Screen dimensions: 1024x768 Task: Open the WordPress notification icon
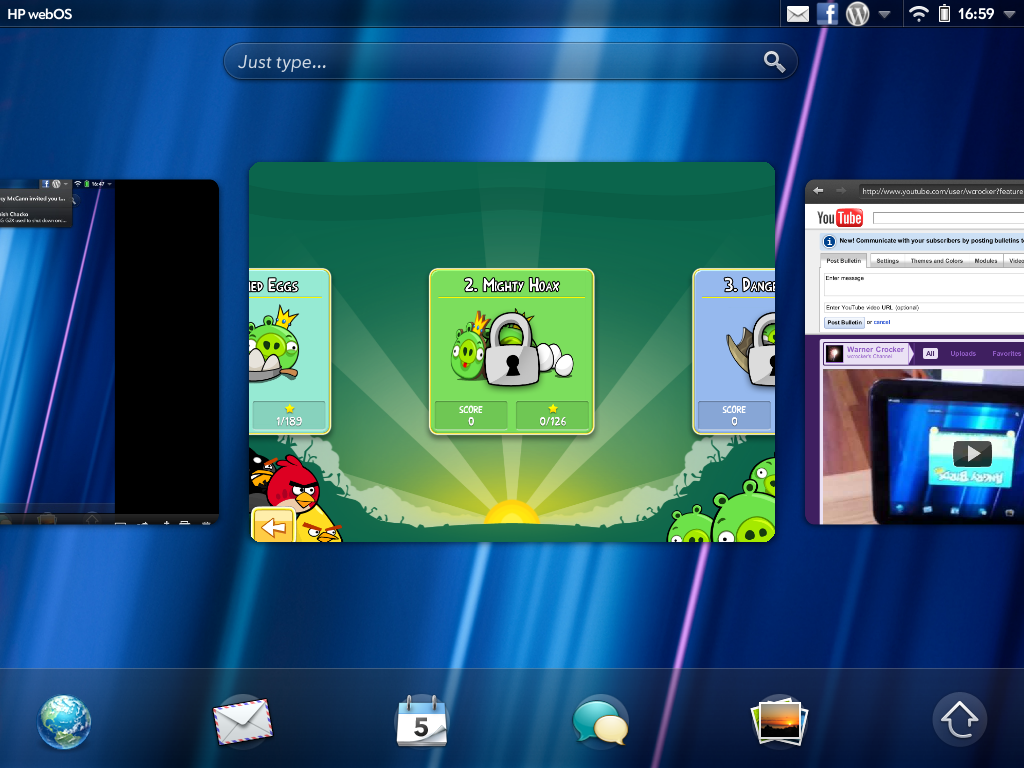857,14
